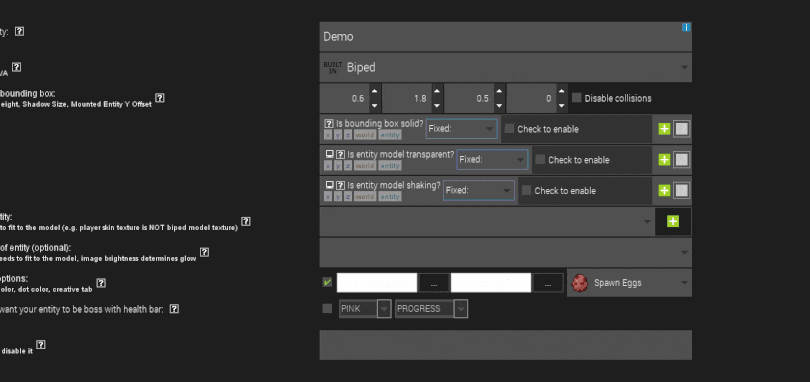Add a procedure for bounding box solid with green plus
This screenshot has height=382, width=810.
[664, 129]
